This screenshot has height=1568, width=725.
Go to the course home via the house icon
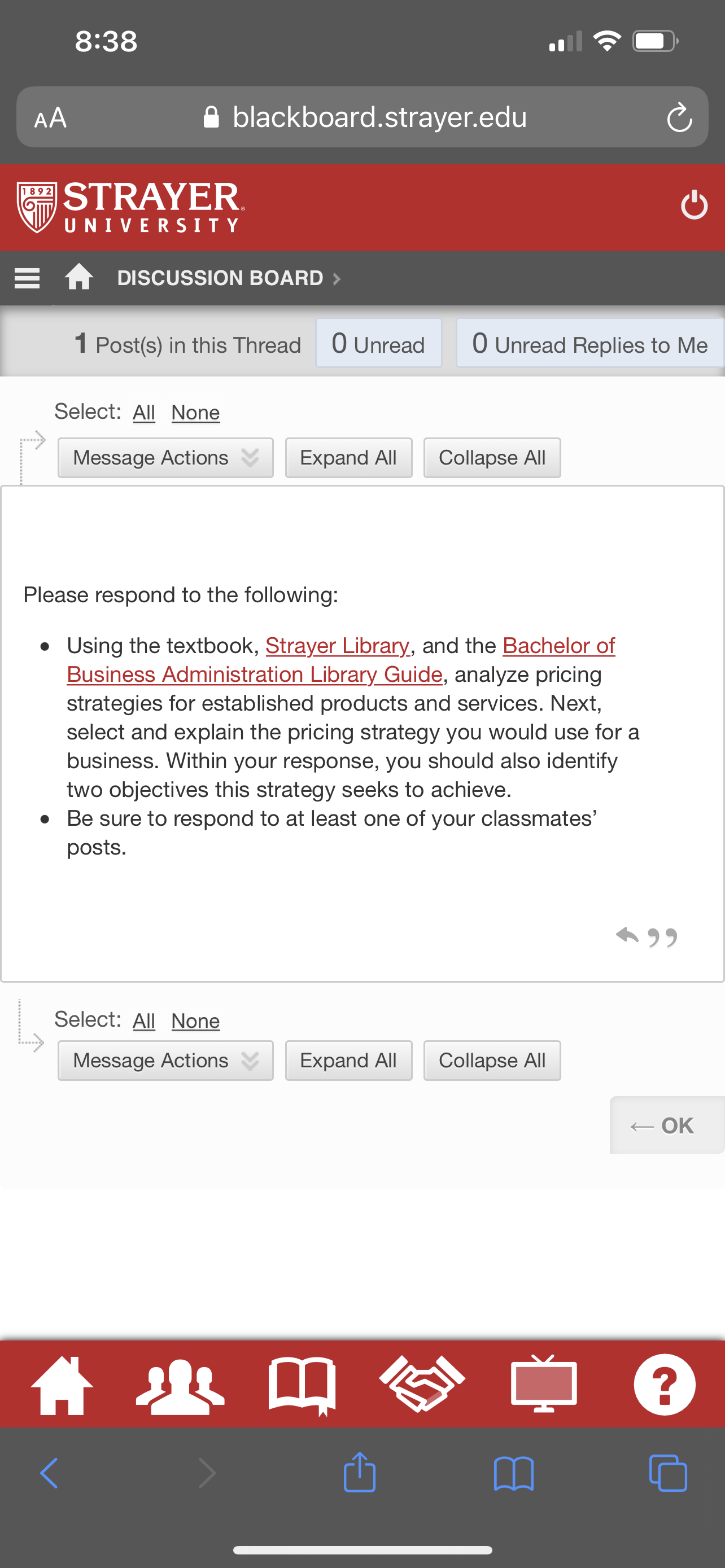pos(79,277)
